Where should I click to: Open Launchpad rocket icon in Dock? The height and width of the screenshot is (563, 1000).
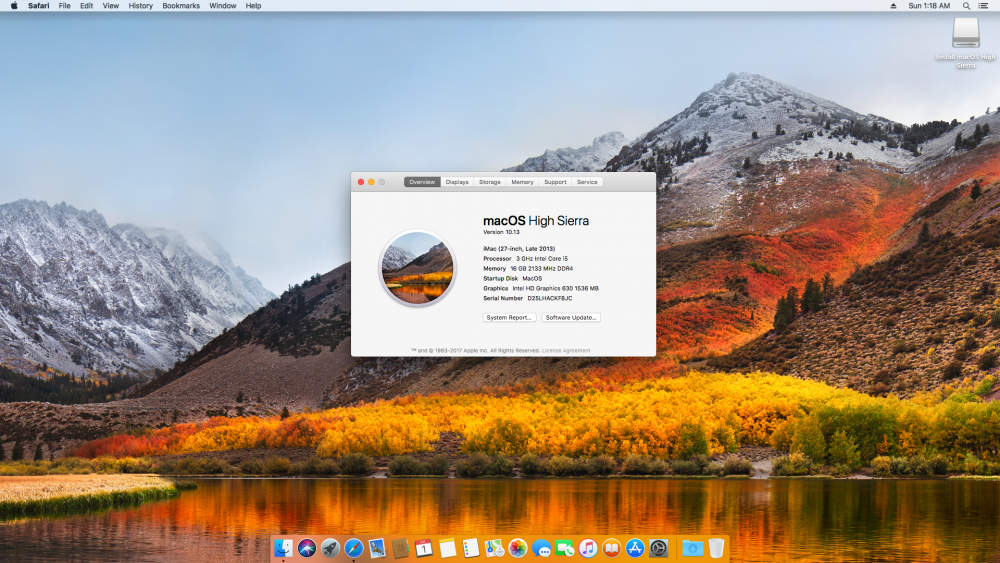tap(330, 548)
